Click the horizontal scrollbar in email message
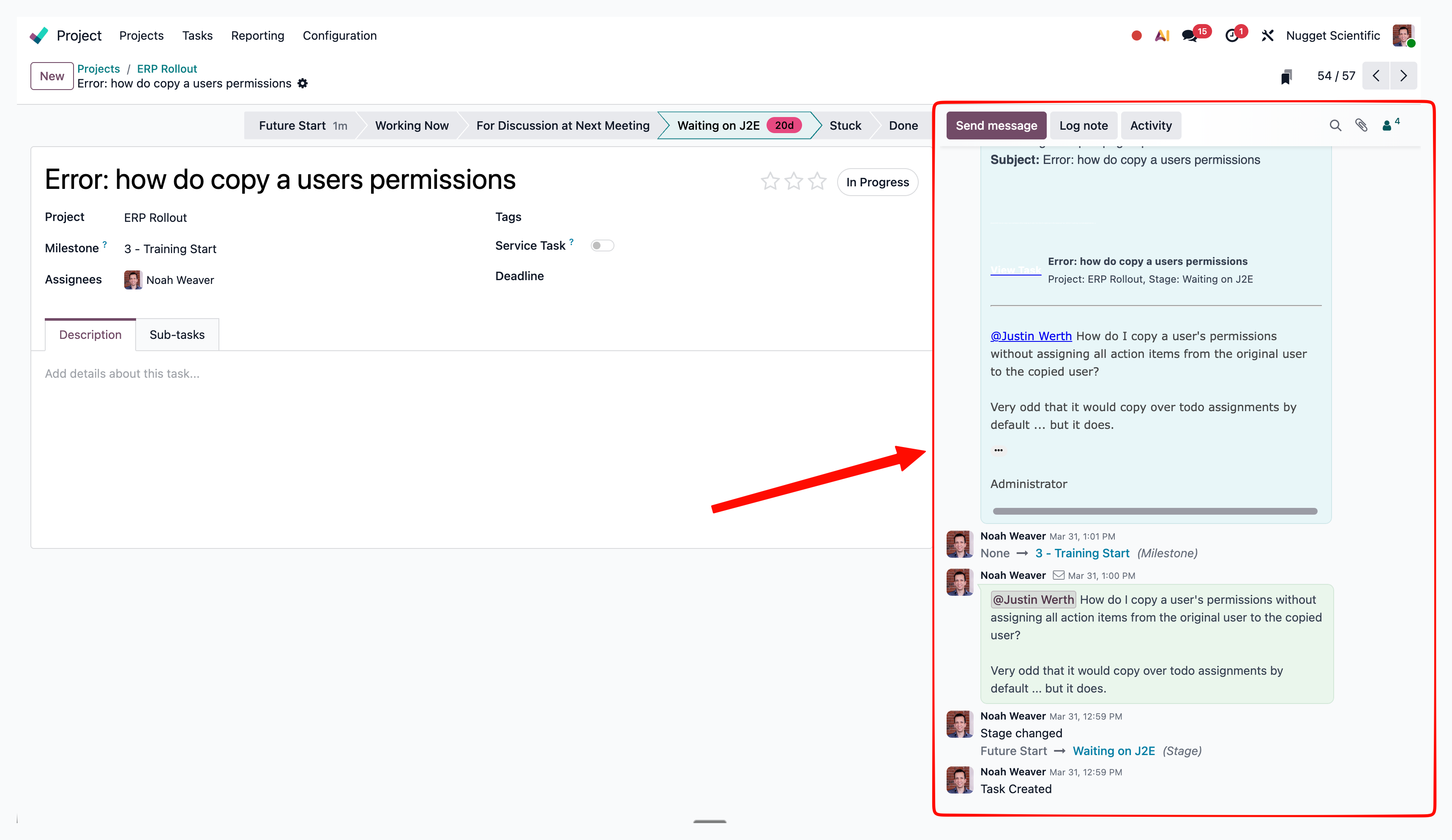1452x840 pixels. click(x=1155, y=511)
